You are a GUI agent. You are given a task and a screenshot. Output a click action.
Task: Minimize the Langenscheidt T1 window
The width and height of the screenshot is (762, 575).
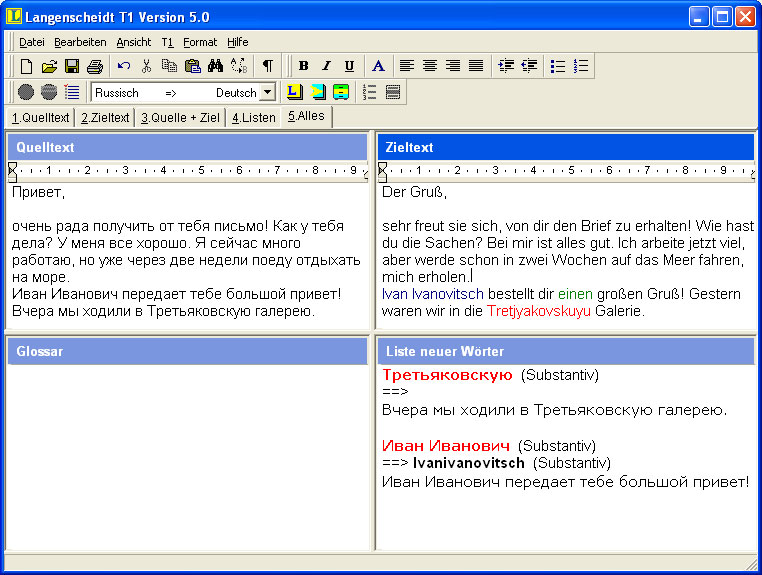tap(699, 17)
